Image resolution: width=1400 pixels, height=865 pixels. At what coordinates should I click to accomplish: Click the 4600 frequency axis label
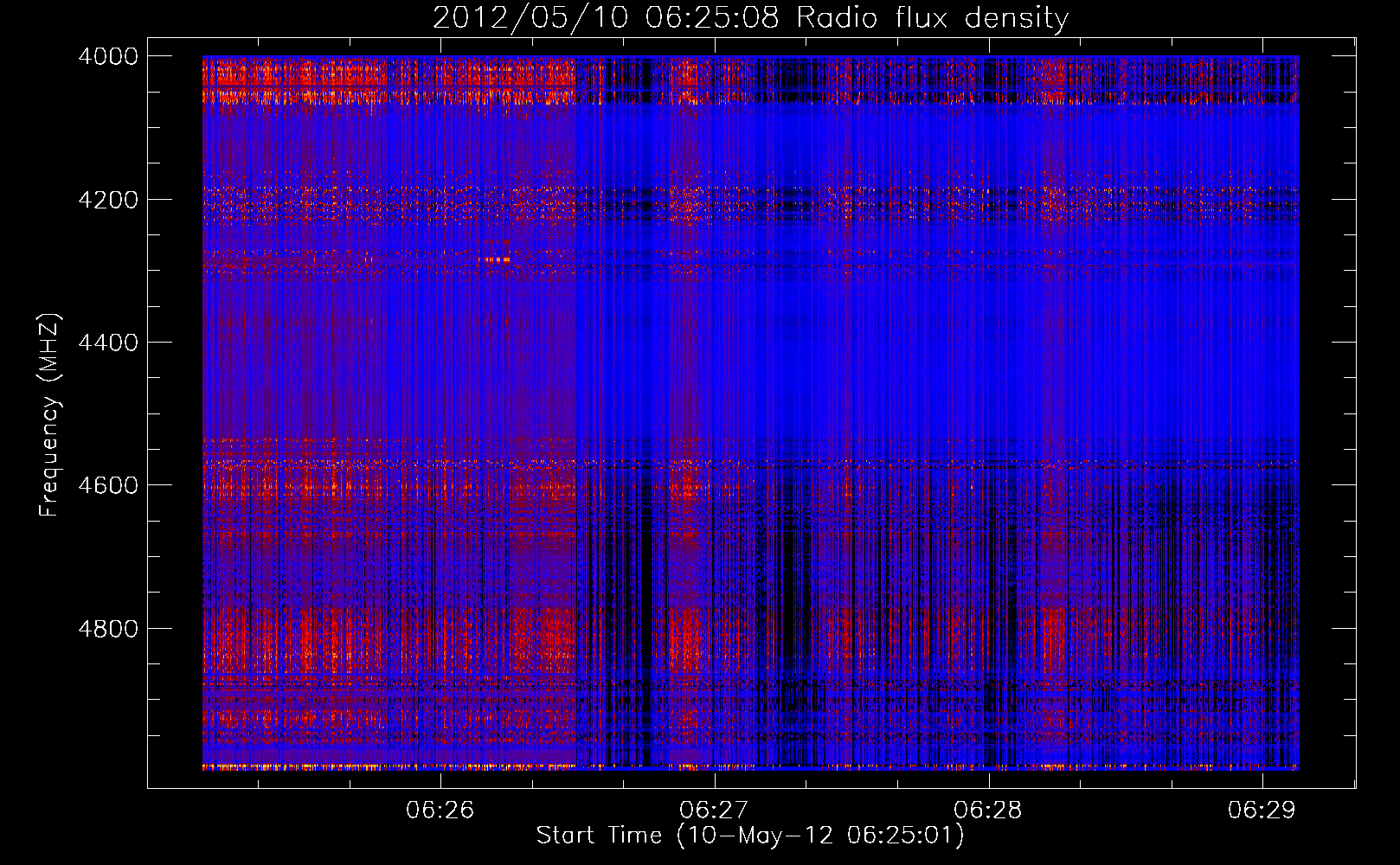(108, 485)
